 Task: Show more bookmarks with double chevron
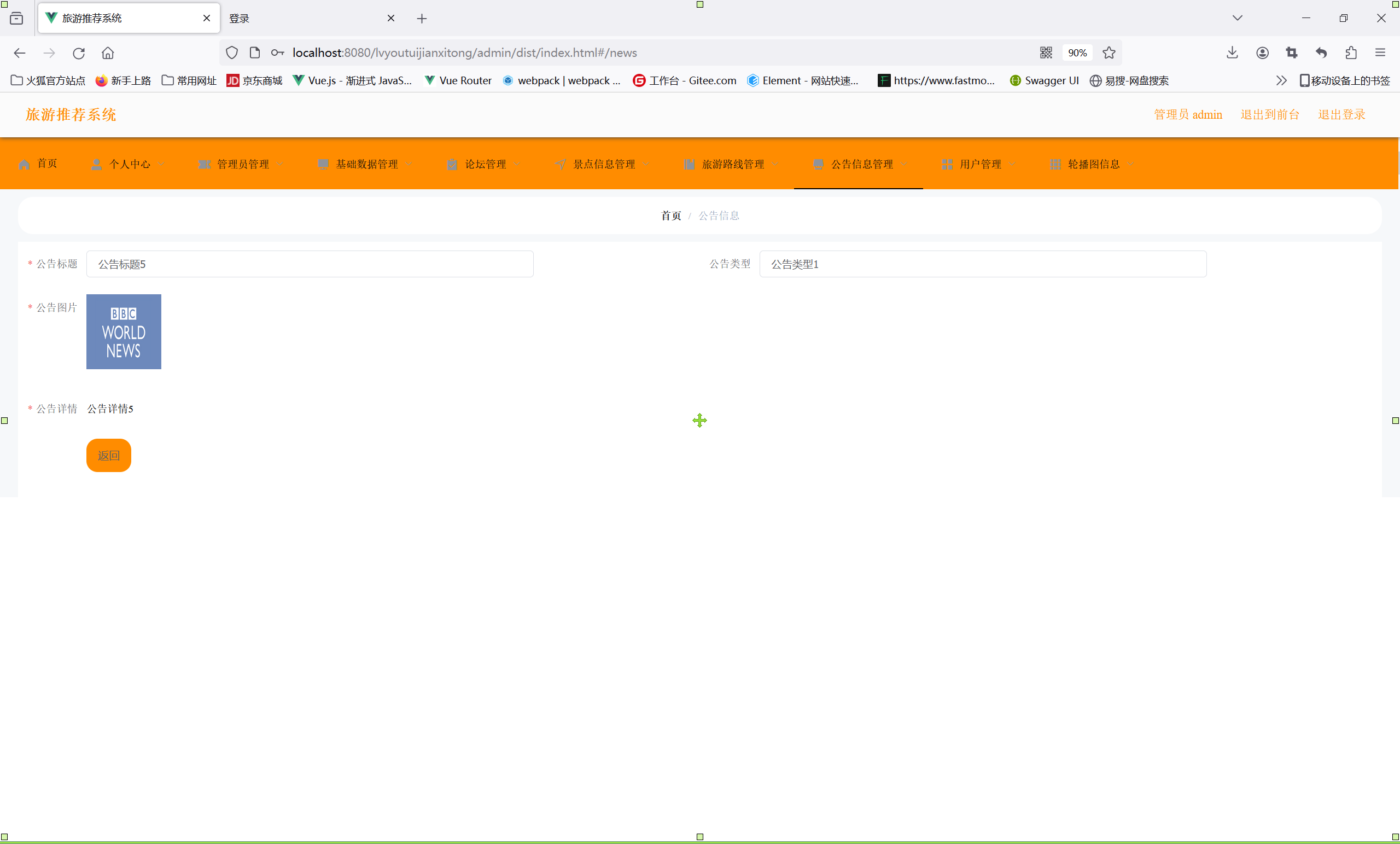1281,81
